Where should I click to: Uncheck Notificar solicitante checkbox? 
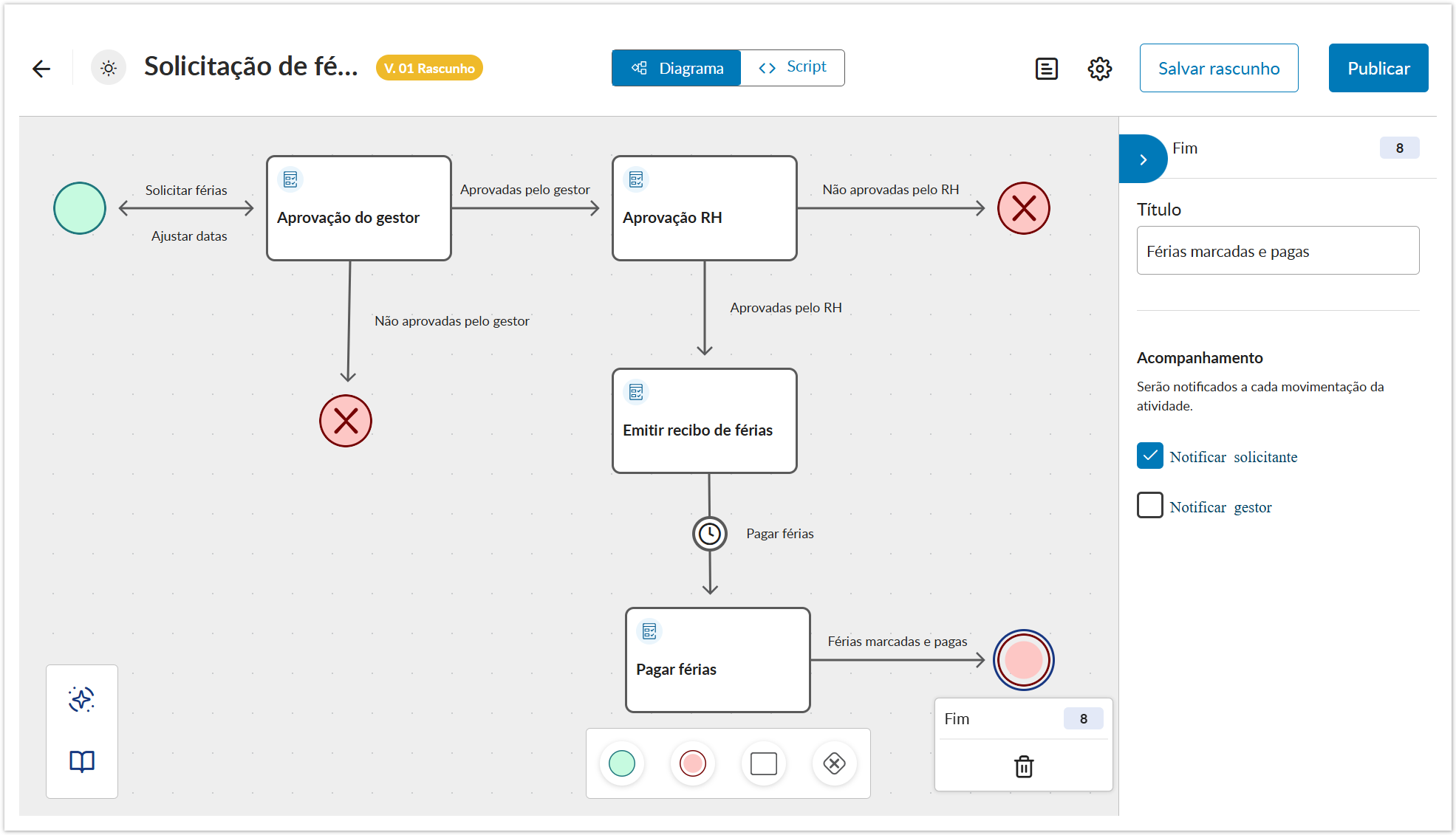(1150, 456)
